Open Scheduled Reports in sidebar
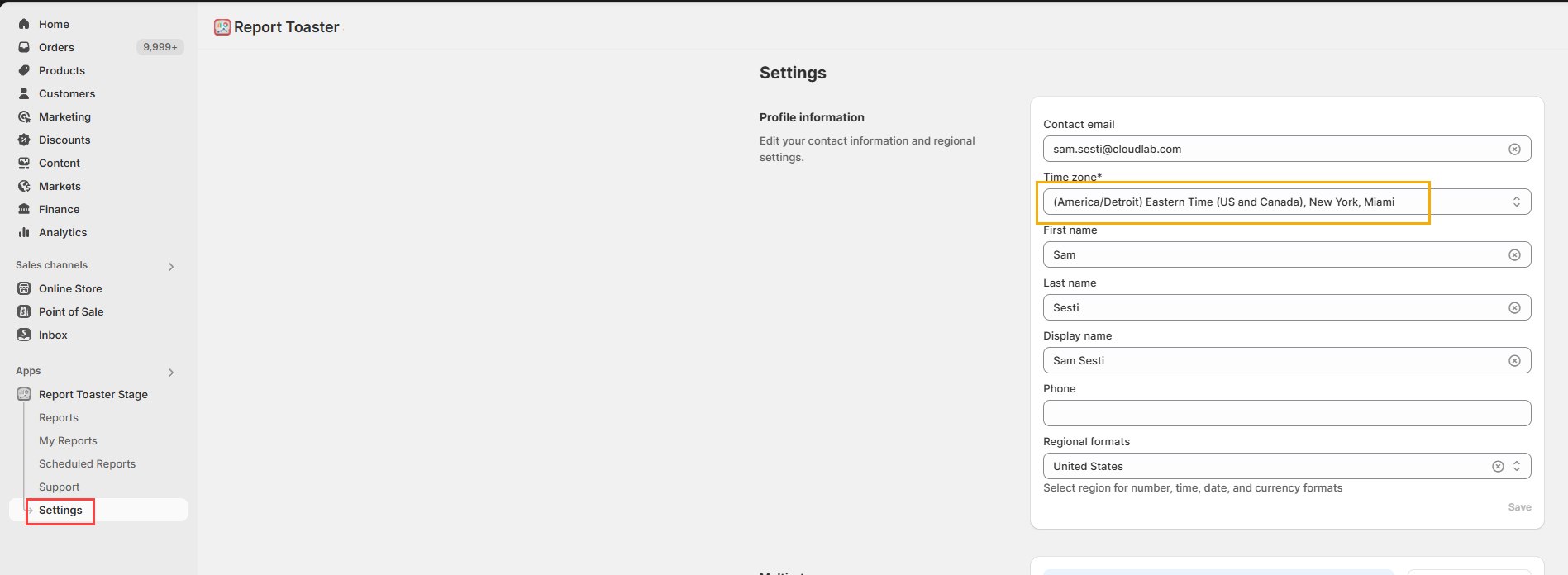 [x=87, y=464]
